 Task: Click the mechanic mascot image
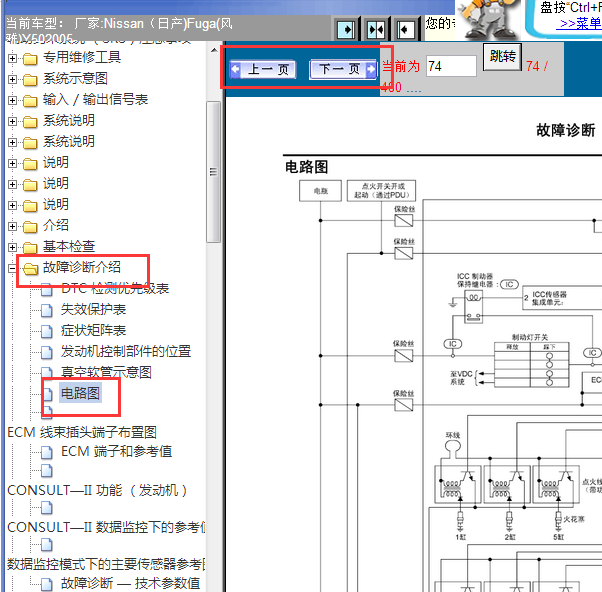(x=489, y=19)
